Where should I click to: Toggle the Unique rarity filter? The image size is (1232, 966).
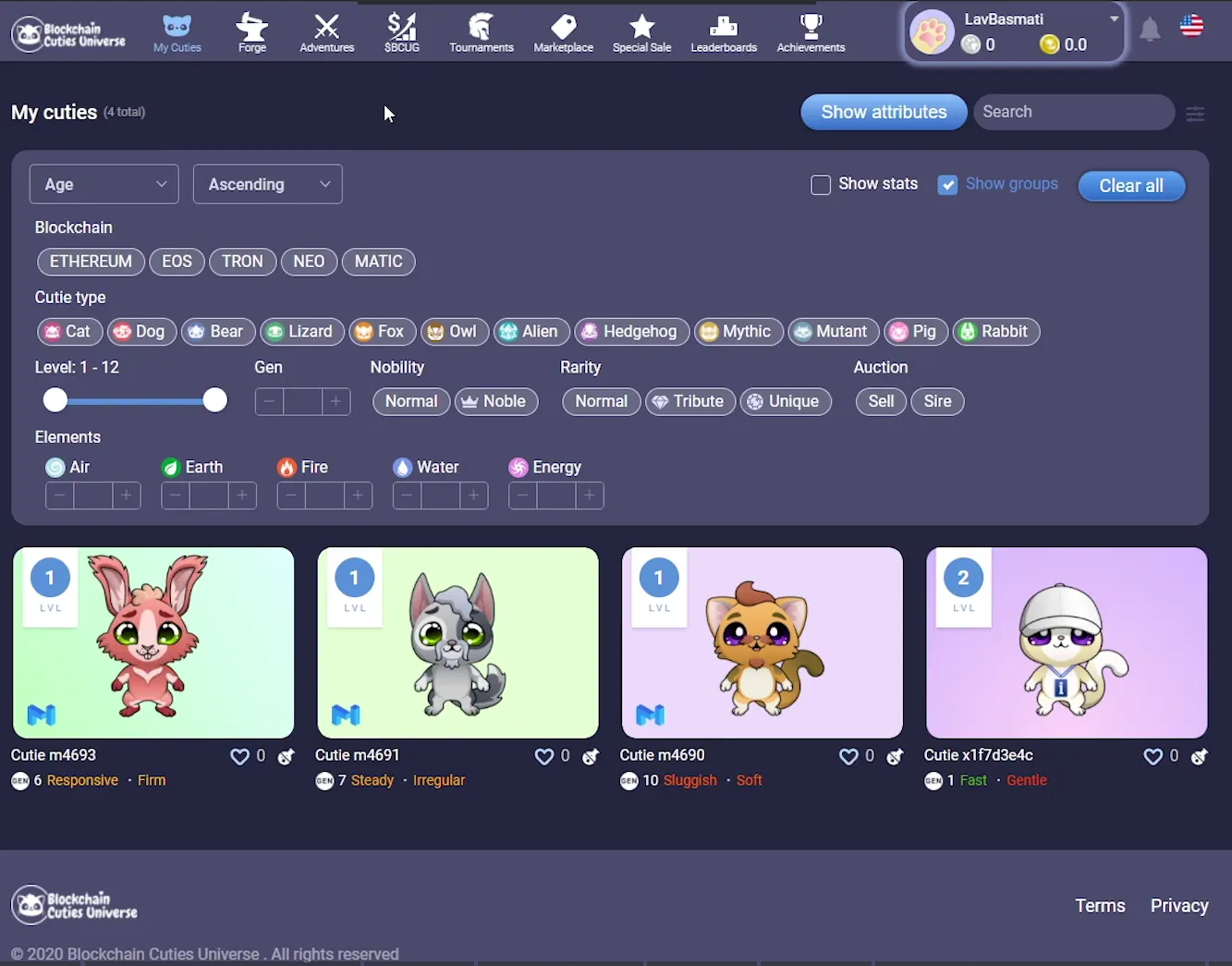(x=786, y=402)
